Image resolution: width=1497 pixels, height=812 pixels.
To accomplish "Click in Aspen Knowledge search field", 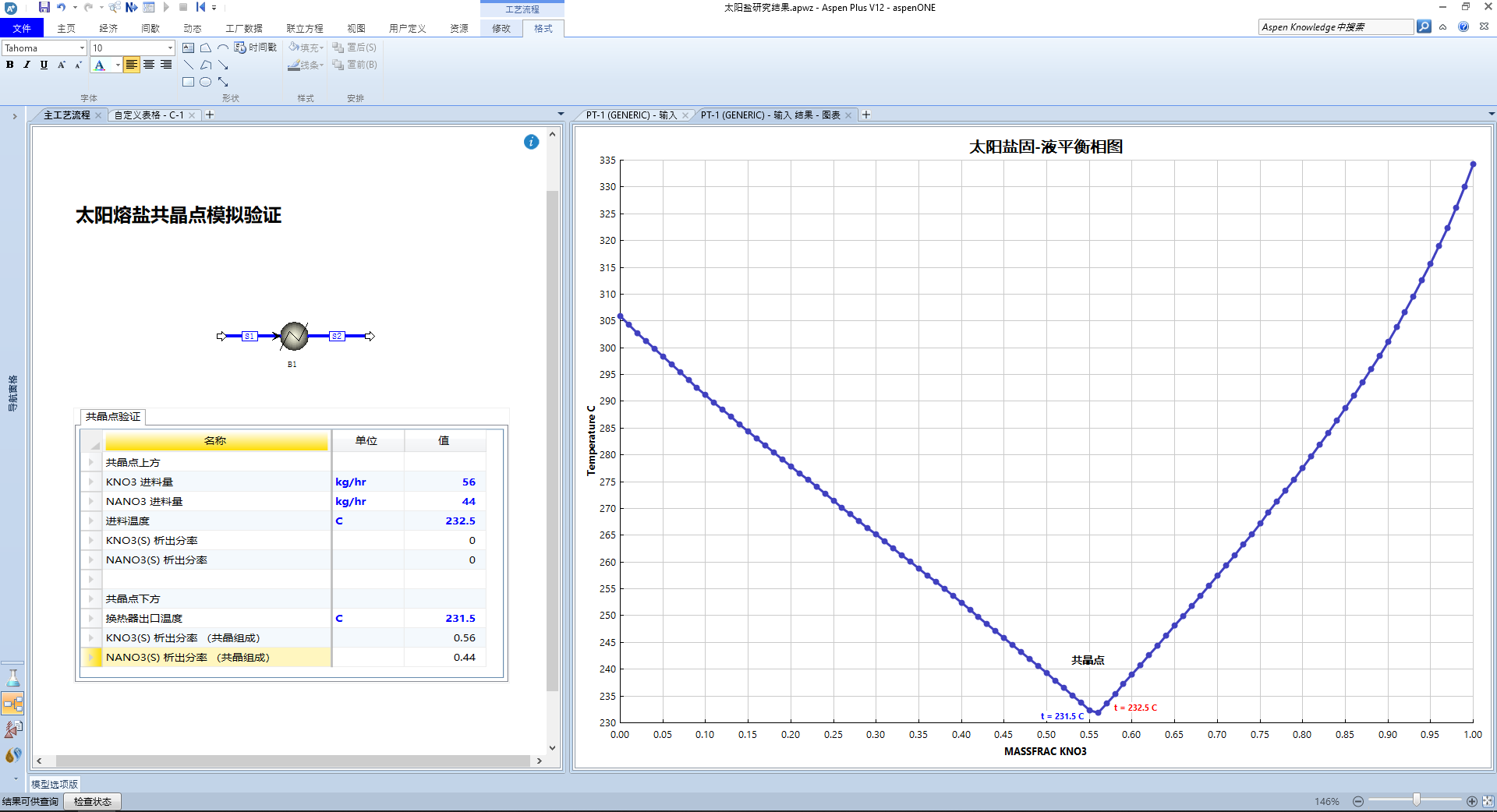I will point(1336,26).
